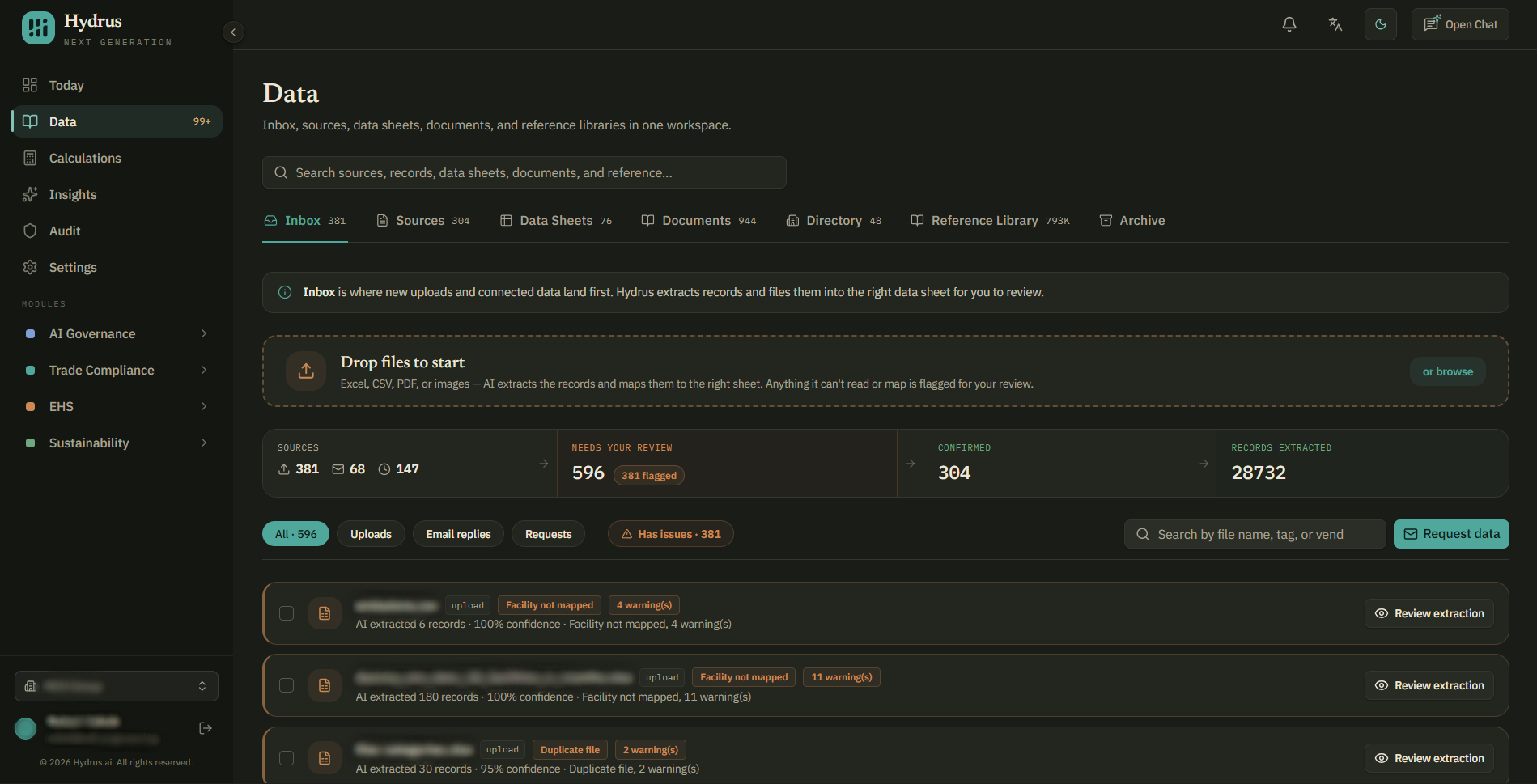
Task: Review extraction for the 180 records file
Action: 1429,685
